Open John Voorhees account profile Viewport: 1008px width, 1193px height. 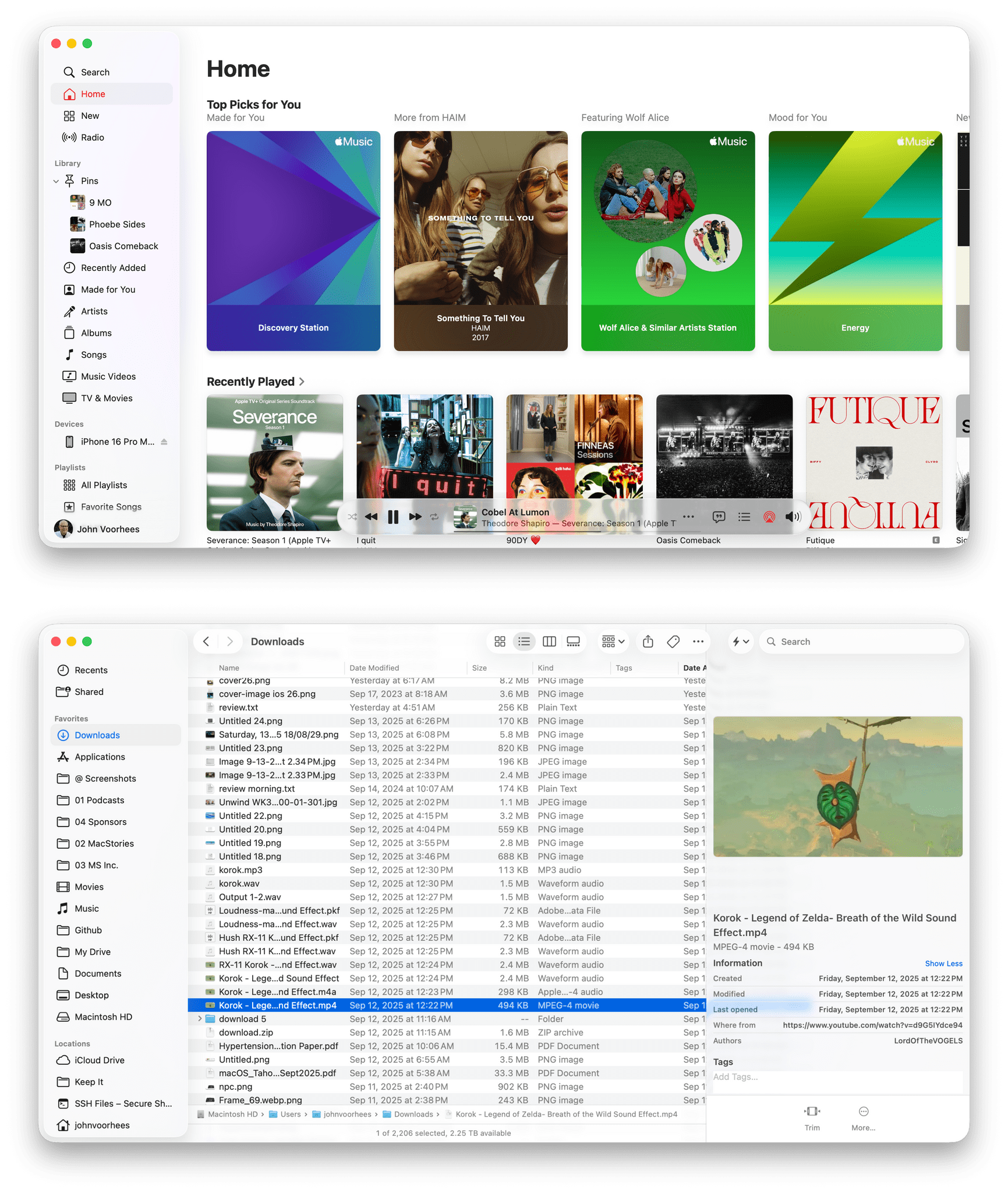click(97, 529)
